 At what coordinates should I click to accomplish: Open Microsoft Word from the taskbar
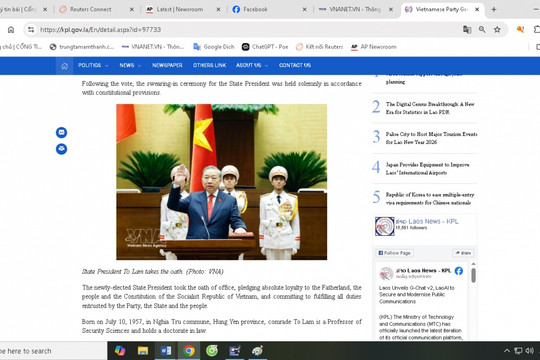pos(166,351)
